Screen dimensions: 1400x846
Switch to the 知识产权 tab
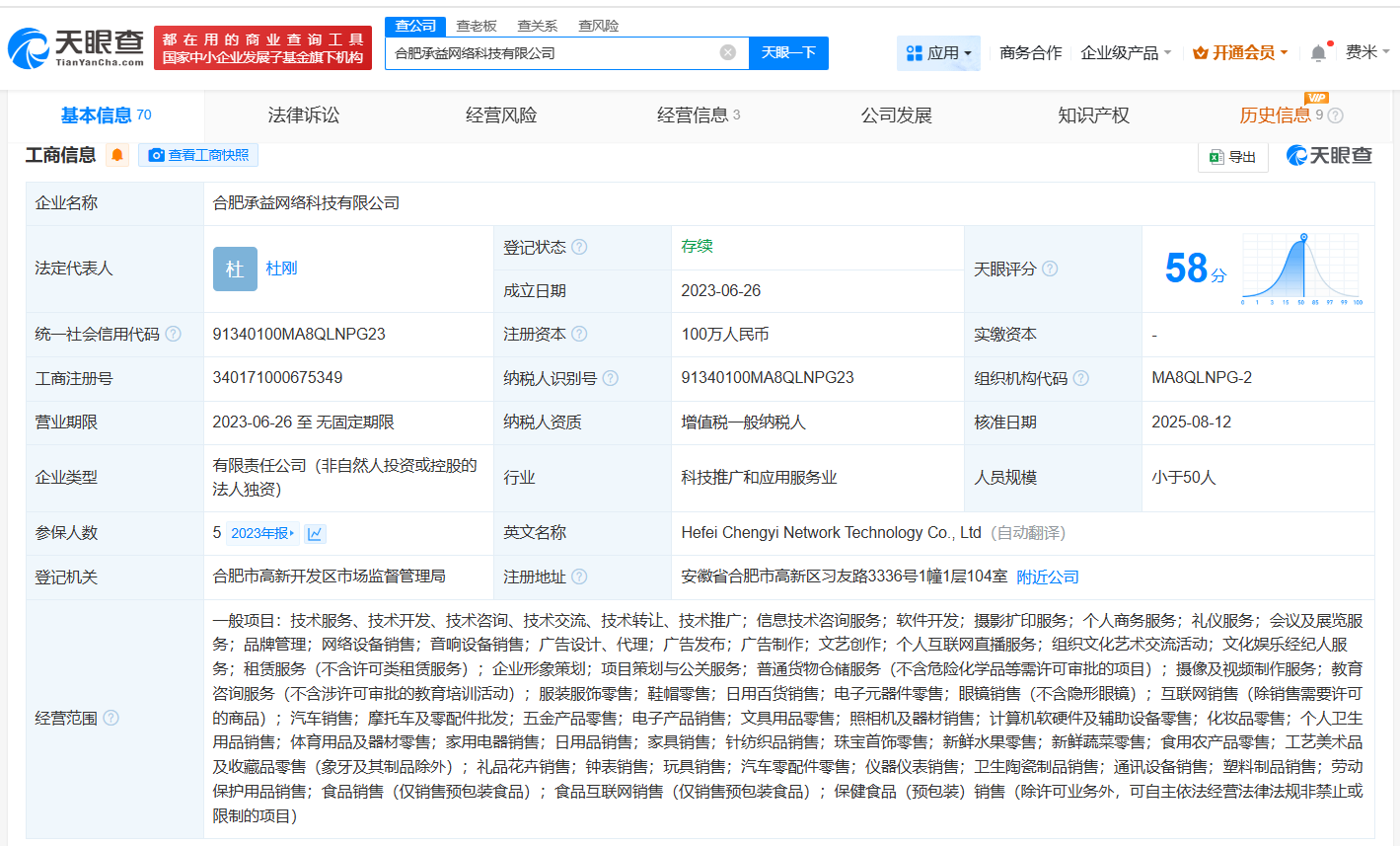1093,115
